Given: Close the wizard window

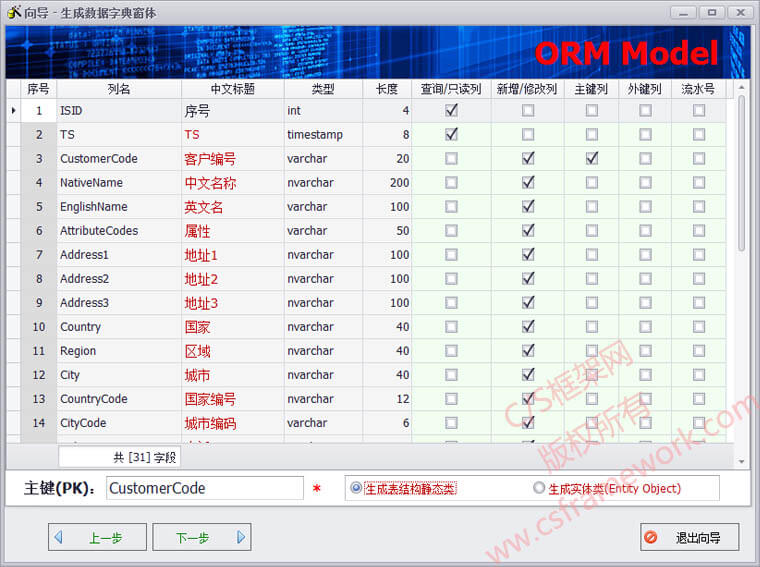Looking at the screenshot, I should point(741,13).
